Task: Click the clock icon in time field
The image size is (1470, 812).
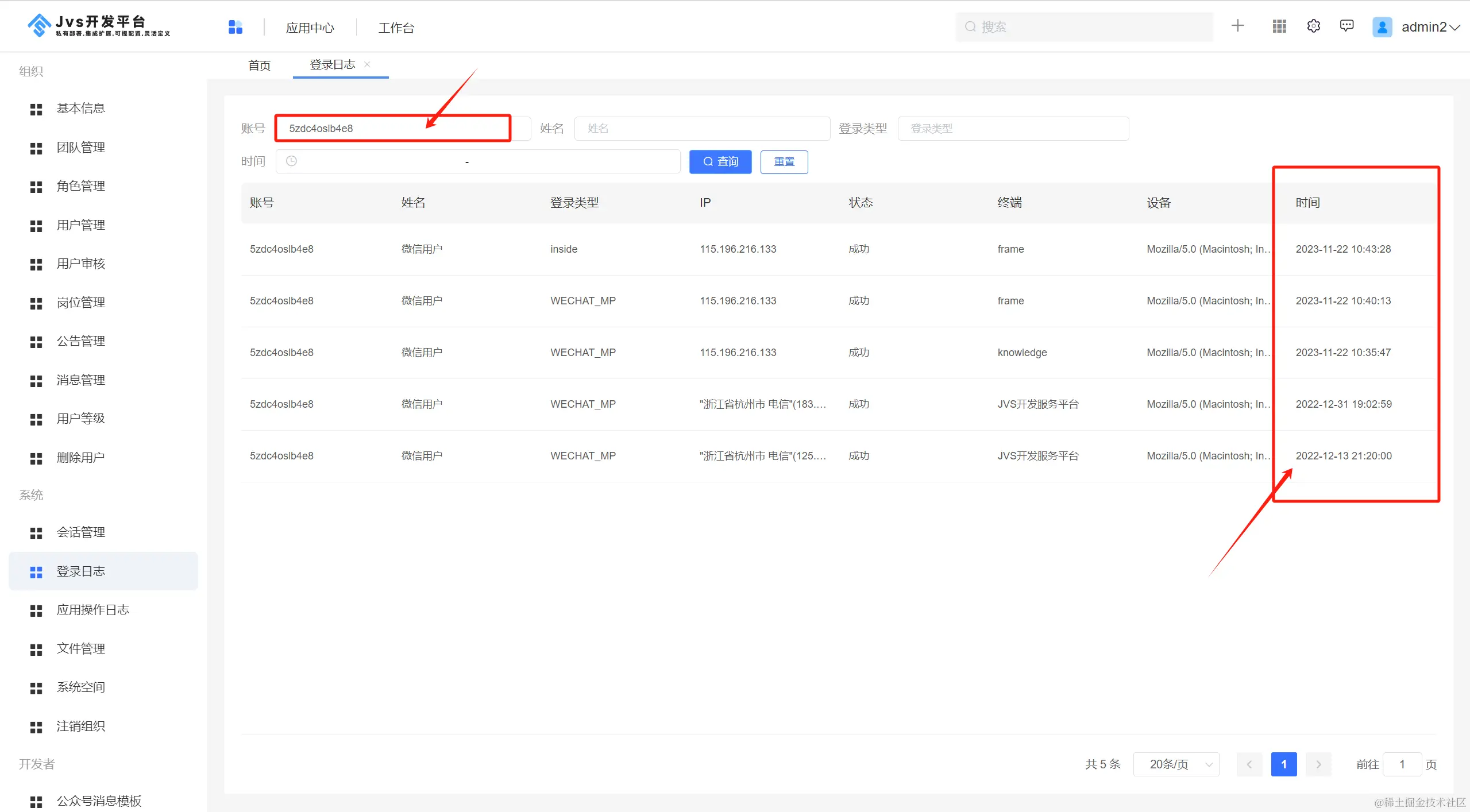Action: pos(291,161)
